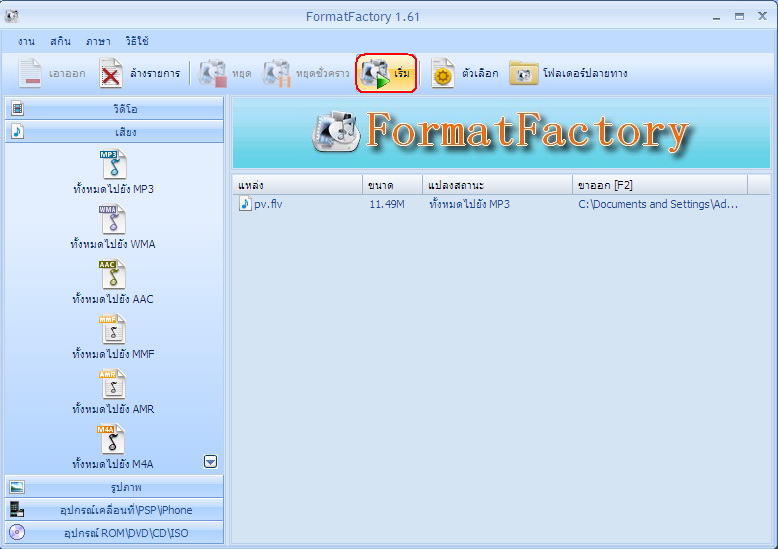Expand the ROM/DVD/CD/ISO device panel

point(114,533)
